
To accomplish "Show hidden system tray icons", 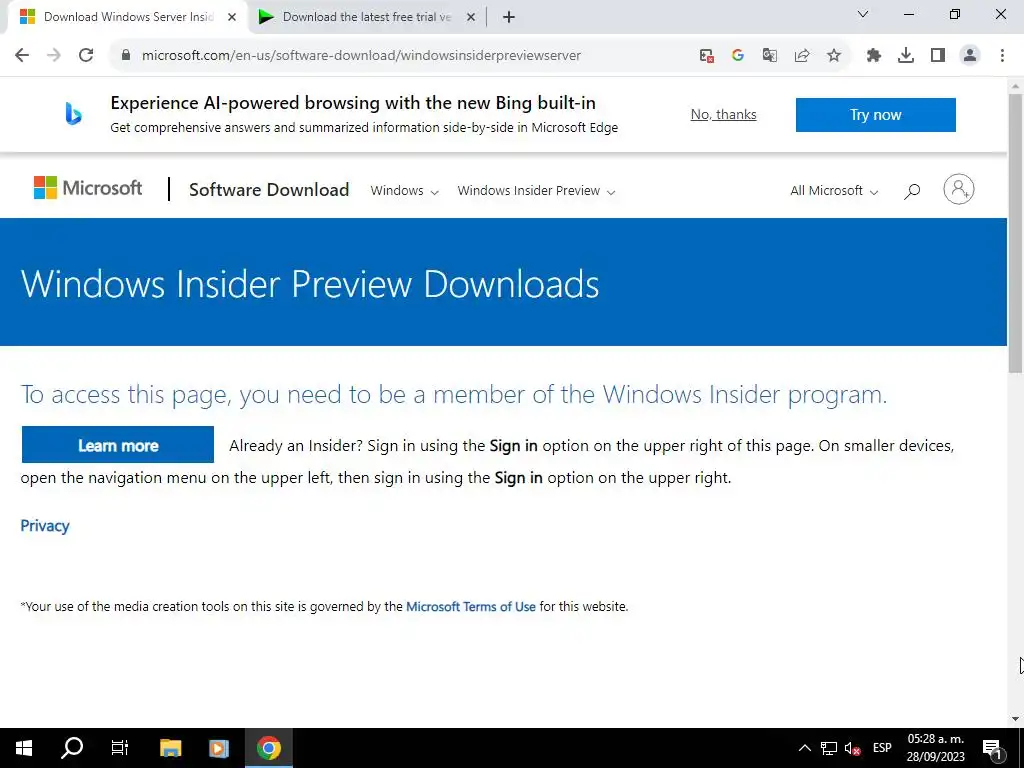I will [x=805, y=748].
